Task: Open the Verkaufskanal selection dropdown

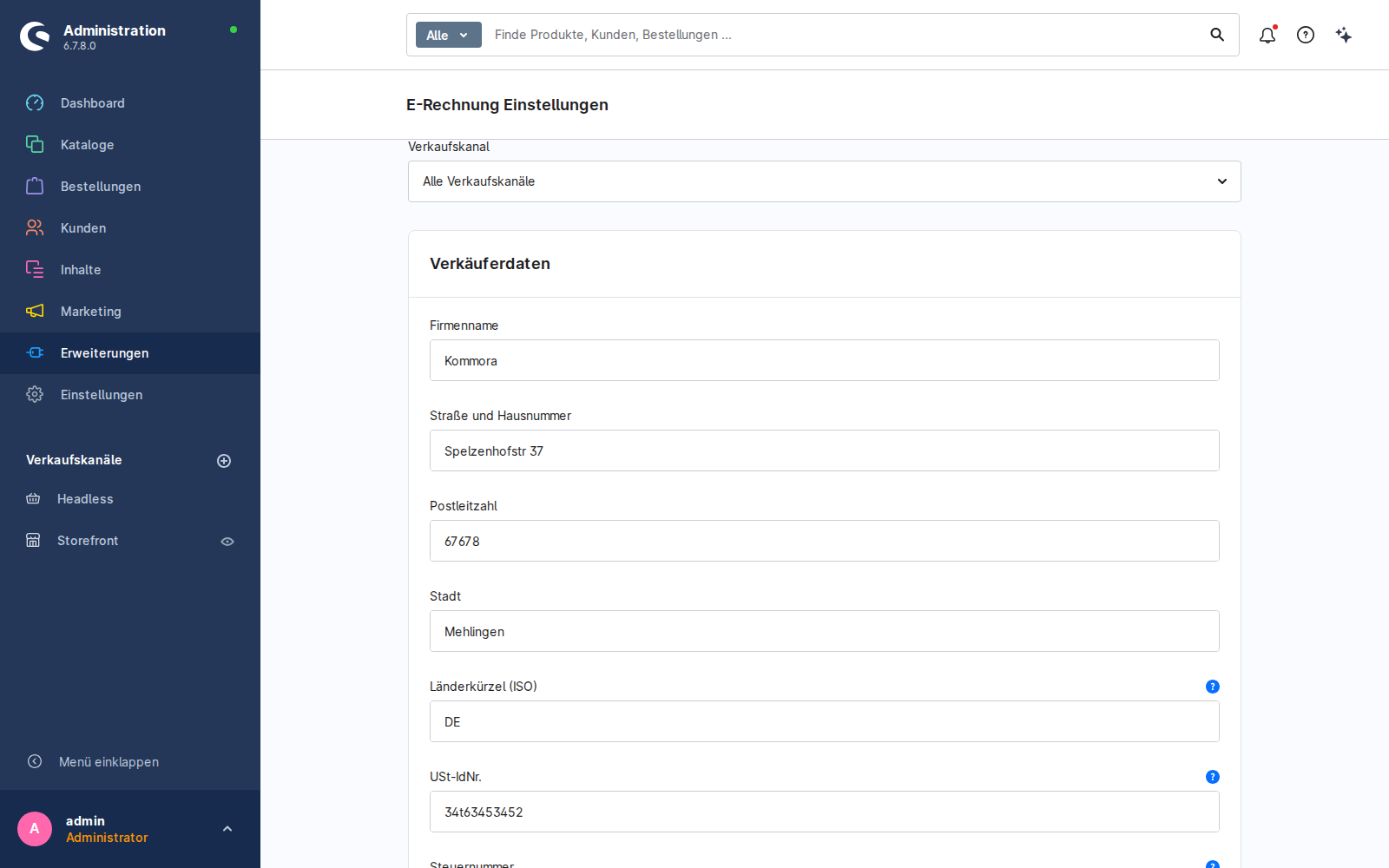Action: (x=825, y=181)
